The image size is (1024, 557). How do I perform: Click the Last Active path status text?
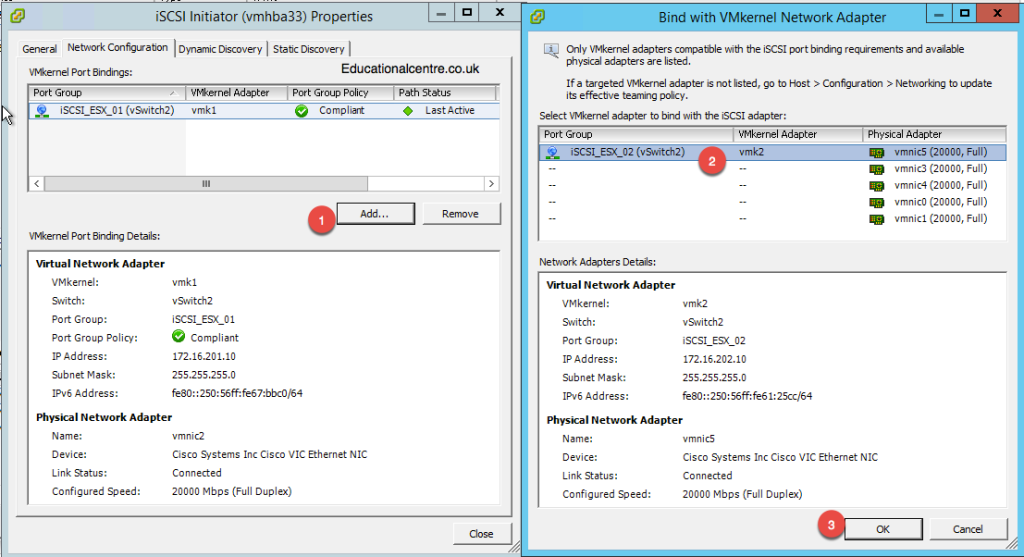[x=450, y=110]
